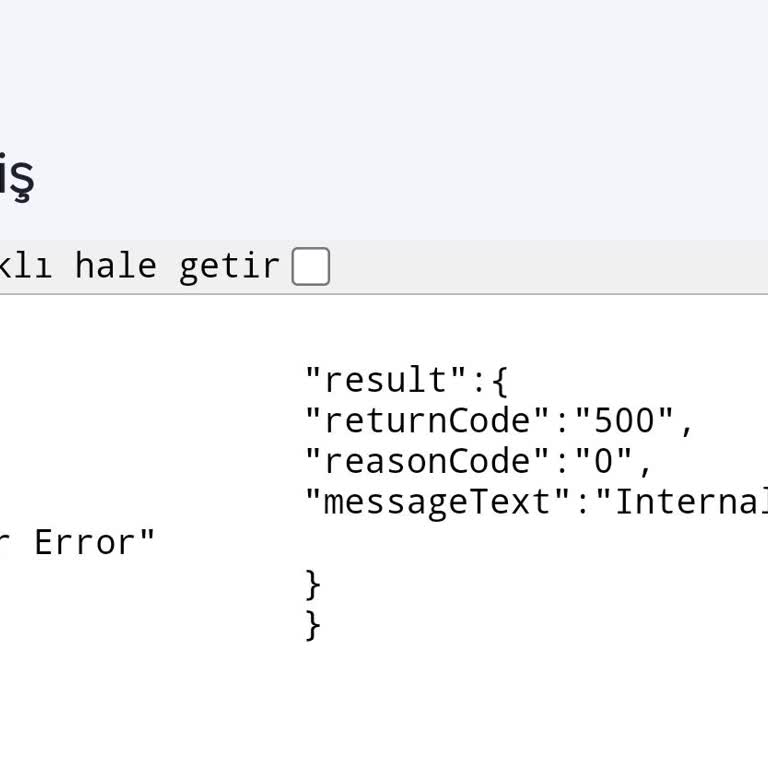
Task: Click the "Internal" message value text
Action: click(688, 502)
